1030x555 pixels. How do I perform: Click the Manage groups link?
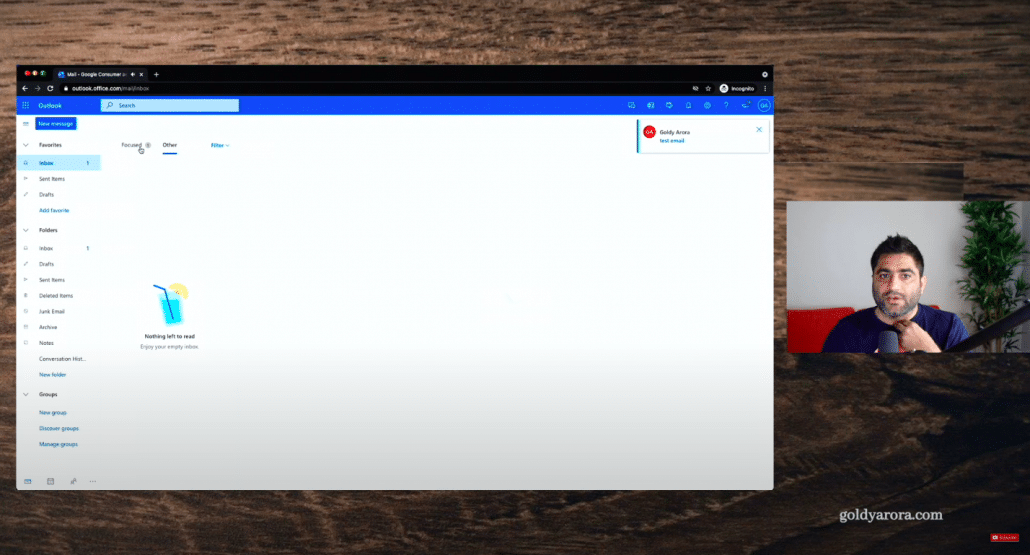click(58, 444)
